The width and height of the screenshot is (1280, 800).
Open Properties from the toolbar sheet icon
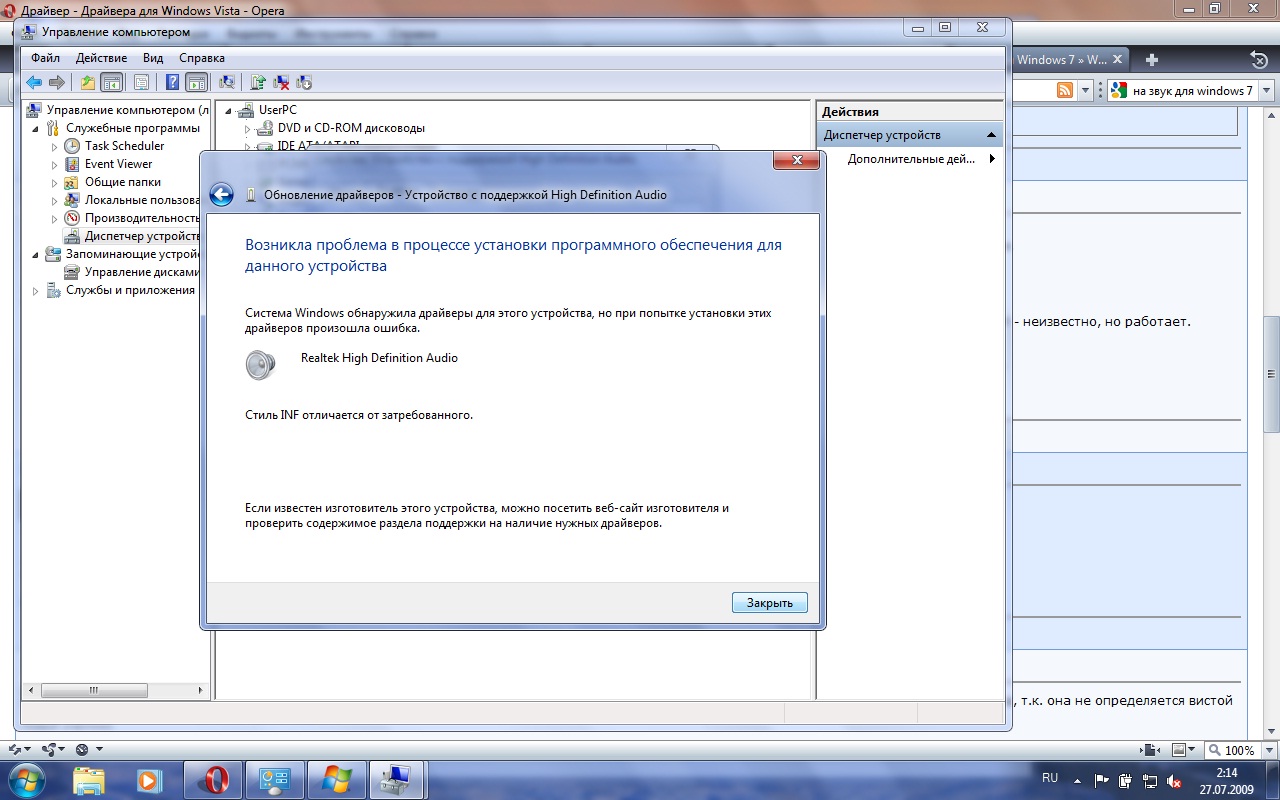[x=141, y=82]
